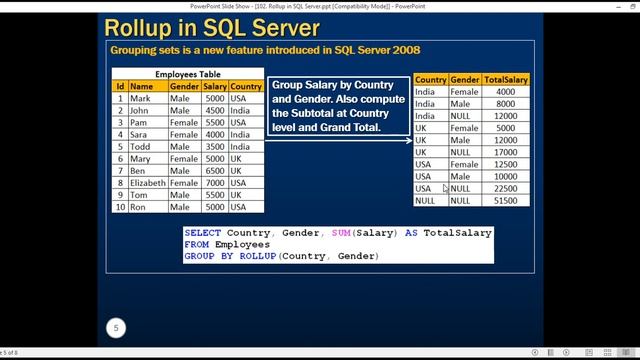Click India Female total 4000 in result table
This screenshot has height=360, width=640.
505,92
